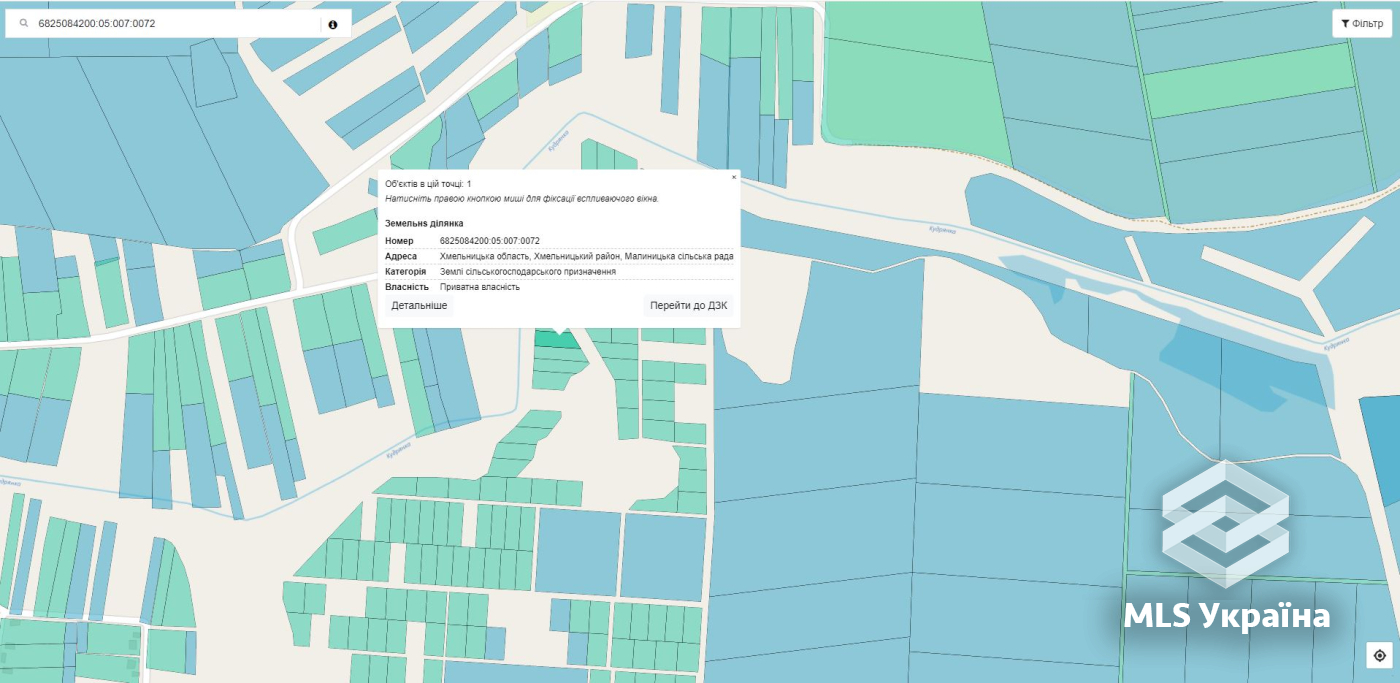
Task: Open the Детальніше details button
Action: [x=419, y=305]
